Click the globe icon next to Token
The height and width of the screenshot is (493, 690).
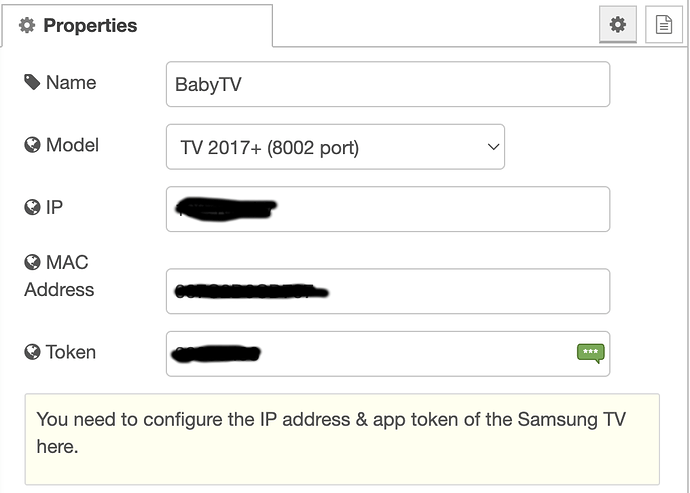coord(32,352)
